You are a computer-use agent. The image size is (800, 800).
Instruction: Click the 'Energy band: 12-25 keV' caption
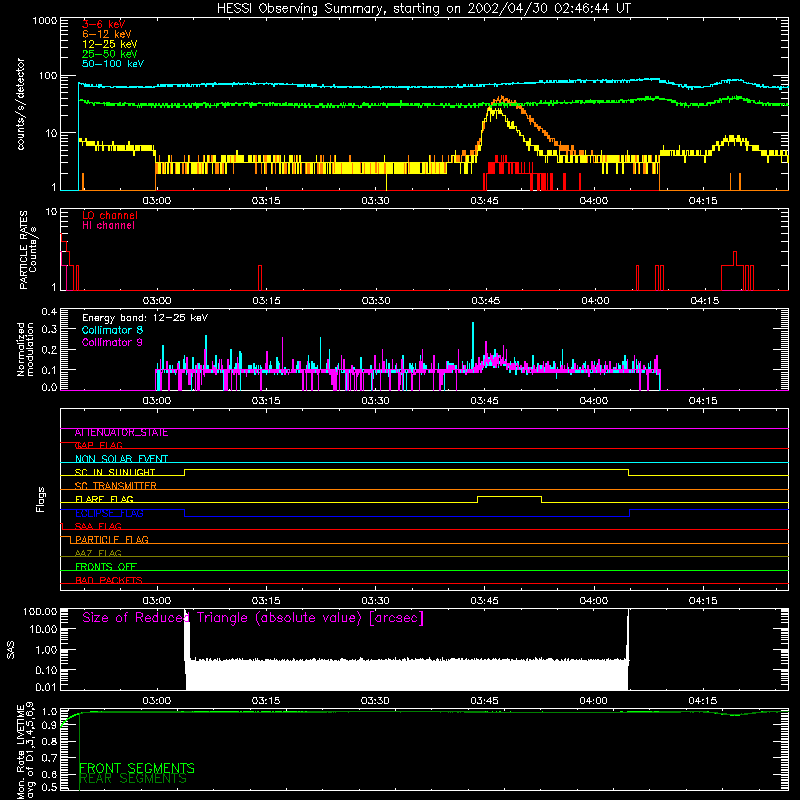145,318
